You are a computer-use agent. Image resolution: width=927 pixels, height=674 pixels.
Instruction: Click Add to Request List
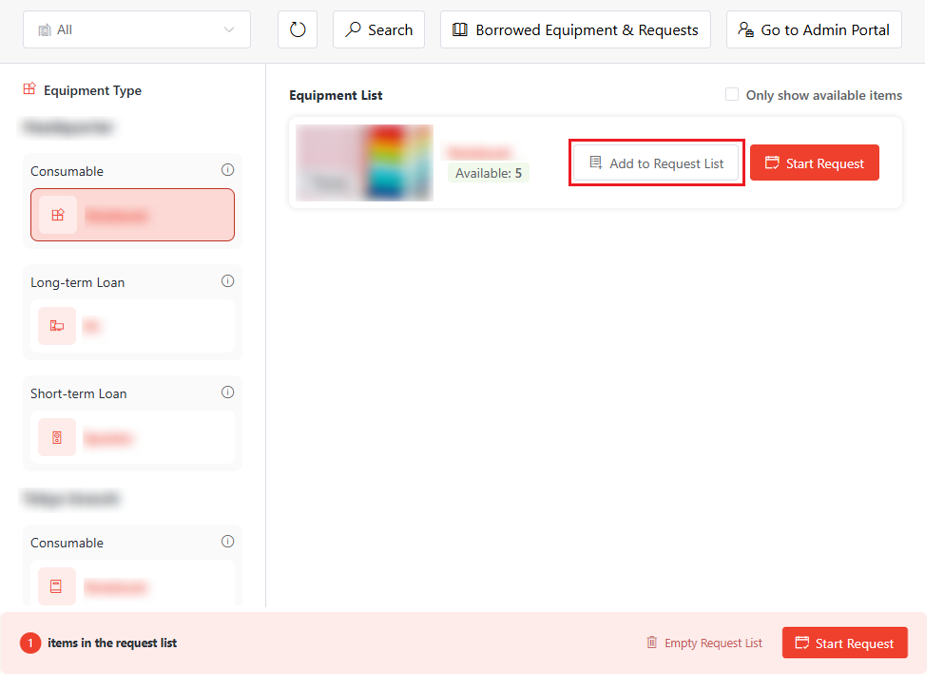point(656,163)
